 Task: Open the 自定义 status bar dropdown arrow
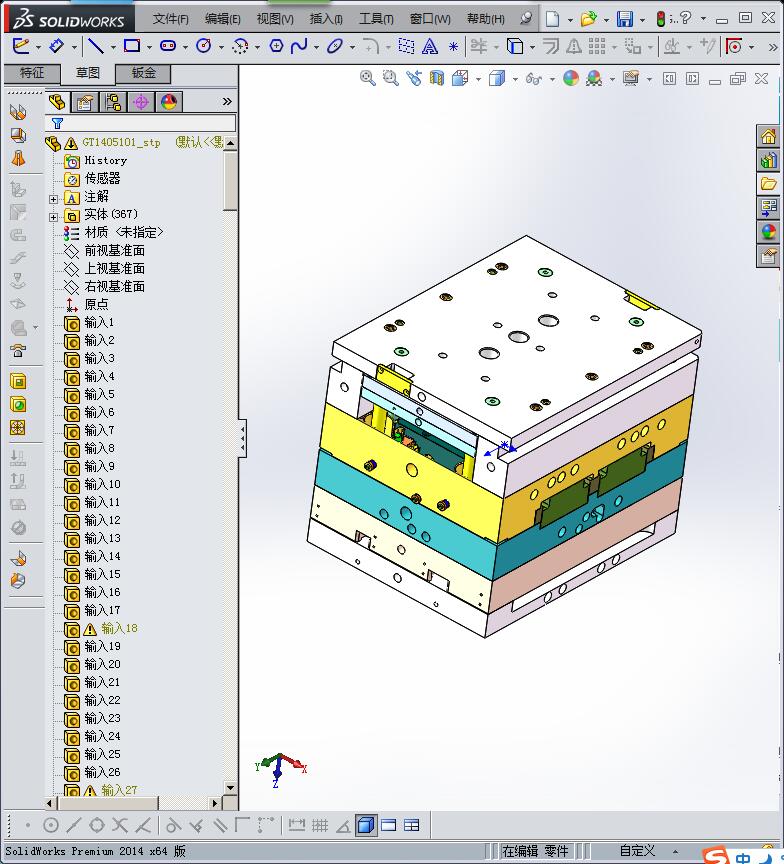[x=675, y=851]
